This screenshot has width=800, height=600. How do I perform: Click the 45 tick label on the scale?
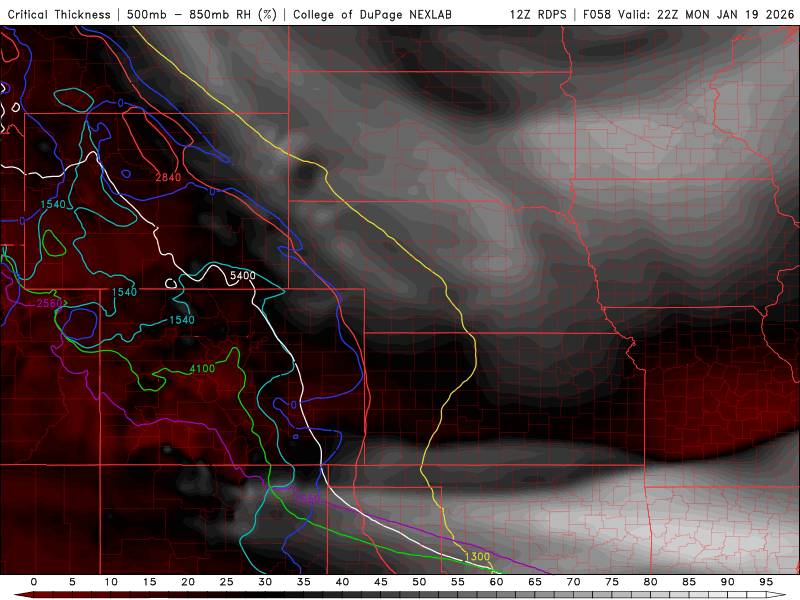tap(381, 582)
